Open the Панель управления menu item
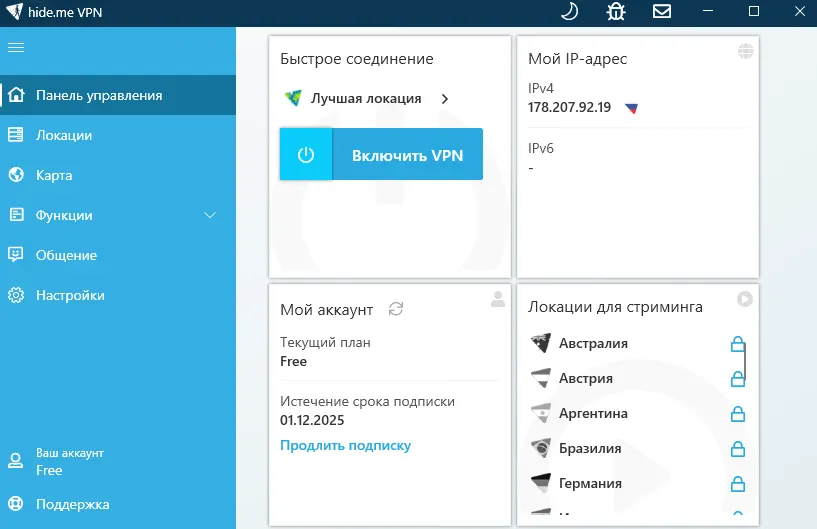The height and width of the screenshot is (529, 817). (x=118, y=95)
